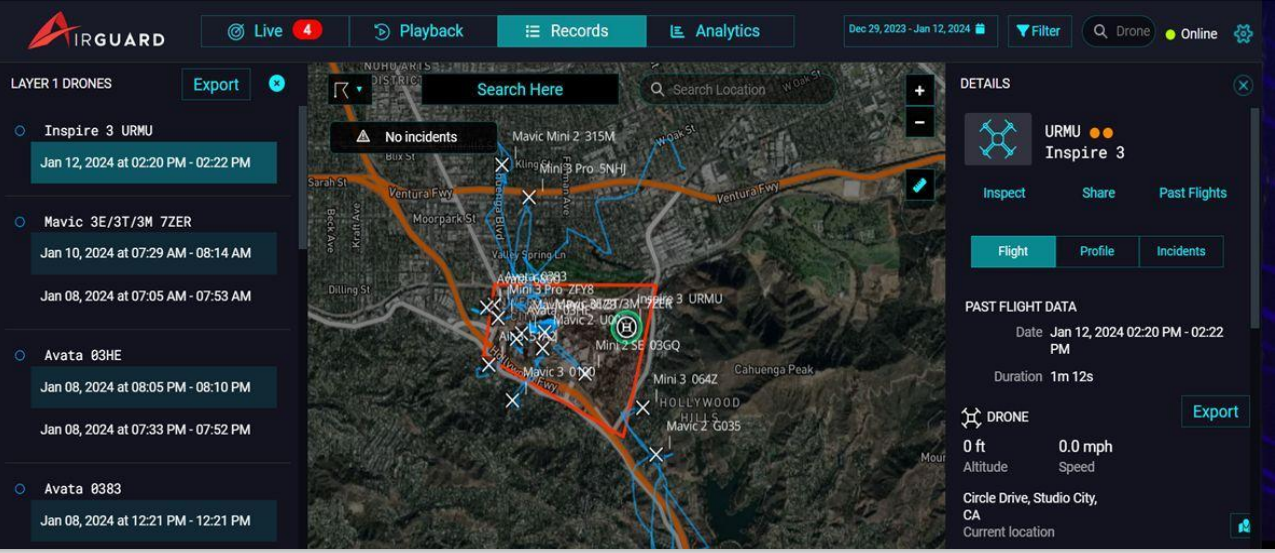1275x553 pixels.
Task: Open flight Jan 08, 2024 12:21 PM - 12:21 PM
Action: point(154,520)
